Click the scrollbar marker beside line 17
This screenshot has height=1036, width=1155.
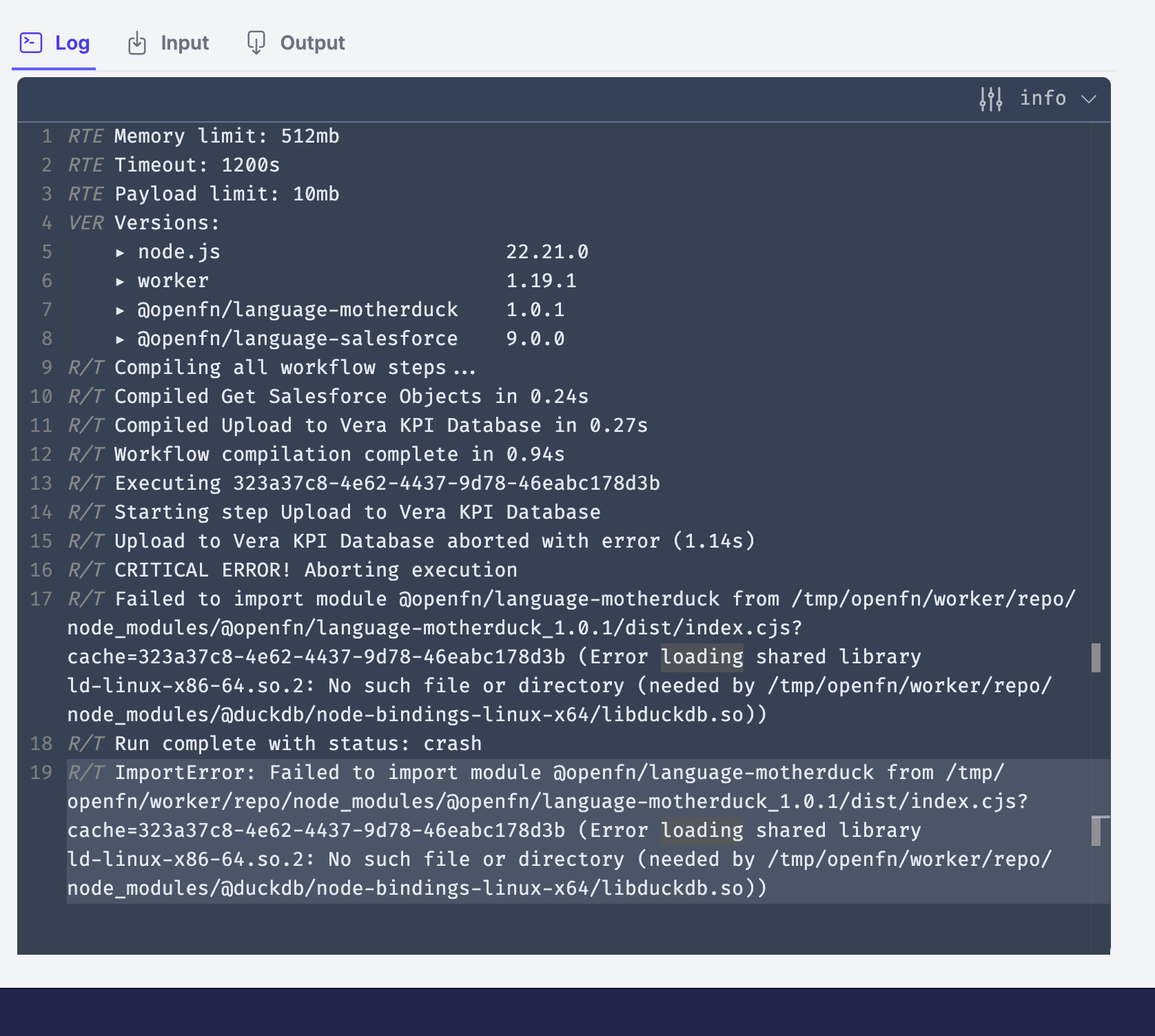point(1096,657)
